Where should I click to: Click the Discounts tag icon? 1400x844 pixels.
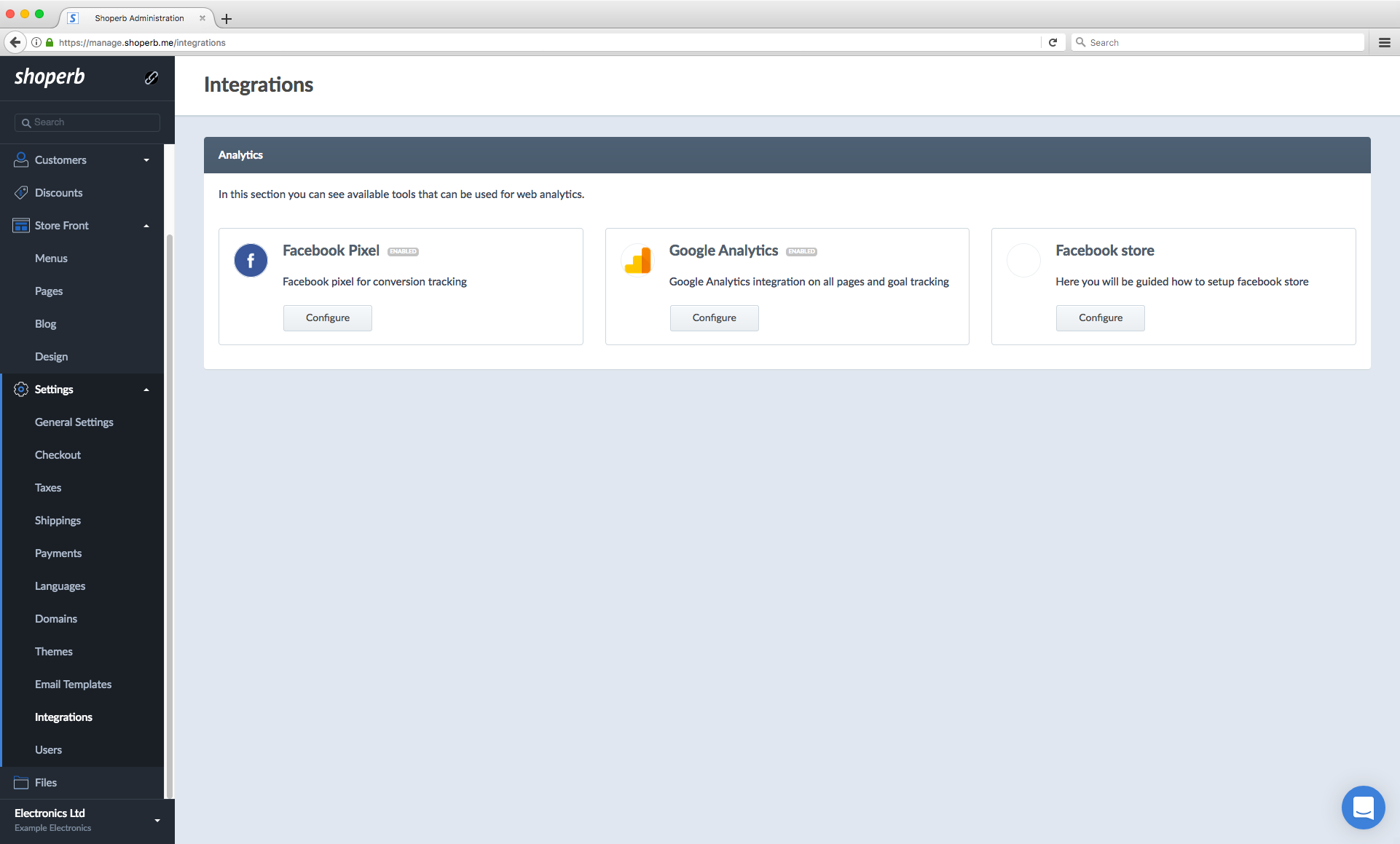tap(21, 192)
